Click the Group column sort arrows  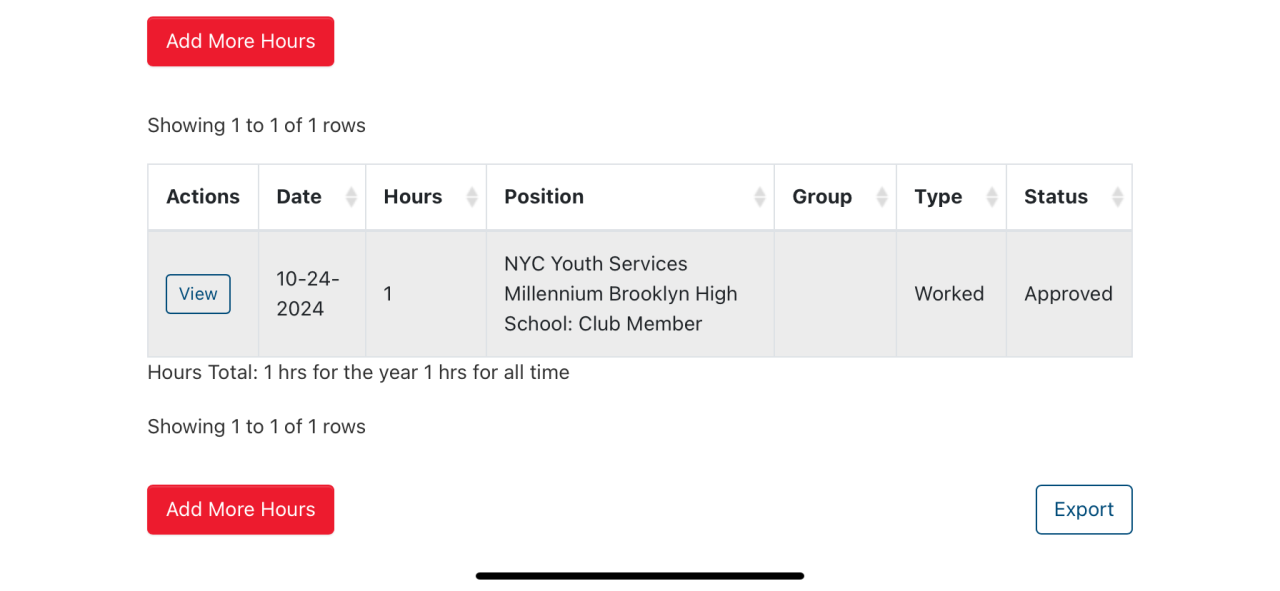point(882,197)
